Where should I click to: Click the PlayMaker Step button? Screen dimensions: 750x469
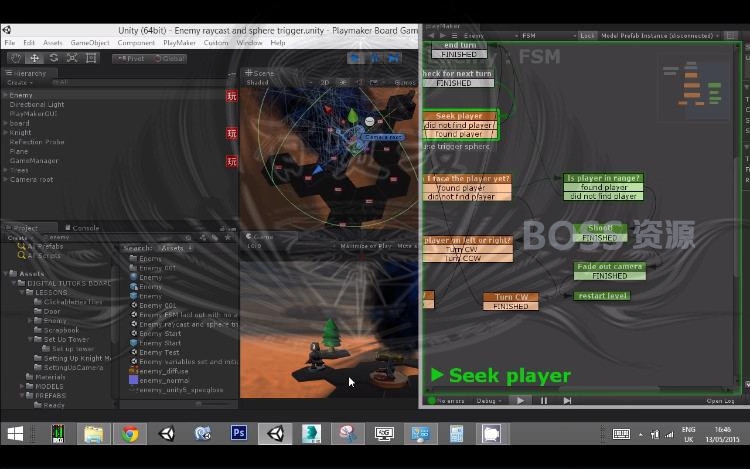pos(567,401)
